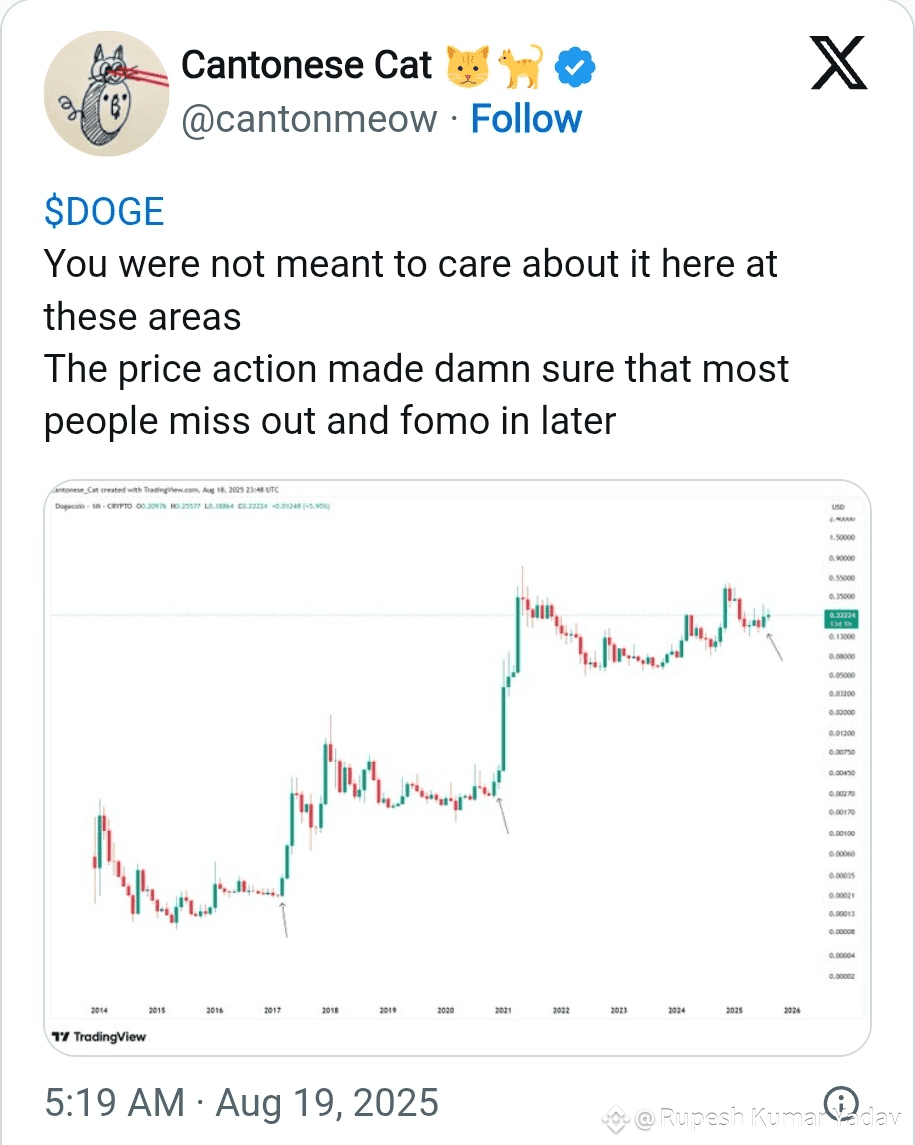
Task: Open the tweet timestamp 5:19 AM
Action: (241, 1102)
